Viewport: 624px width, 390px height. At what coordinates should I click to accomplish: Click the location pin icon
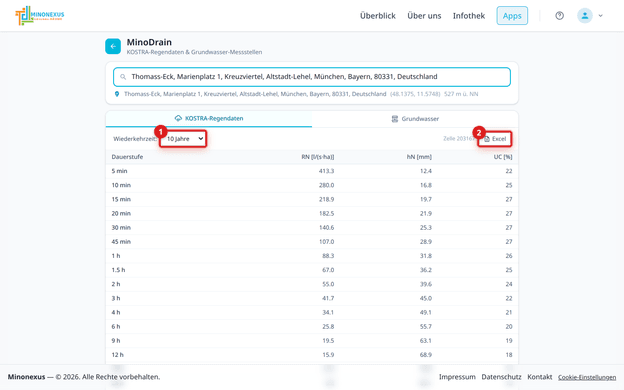[x=117, y=94]
